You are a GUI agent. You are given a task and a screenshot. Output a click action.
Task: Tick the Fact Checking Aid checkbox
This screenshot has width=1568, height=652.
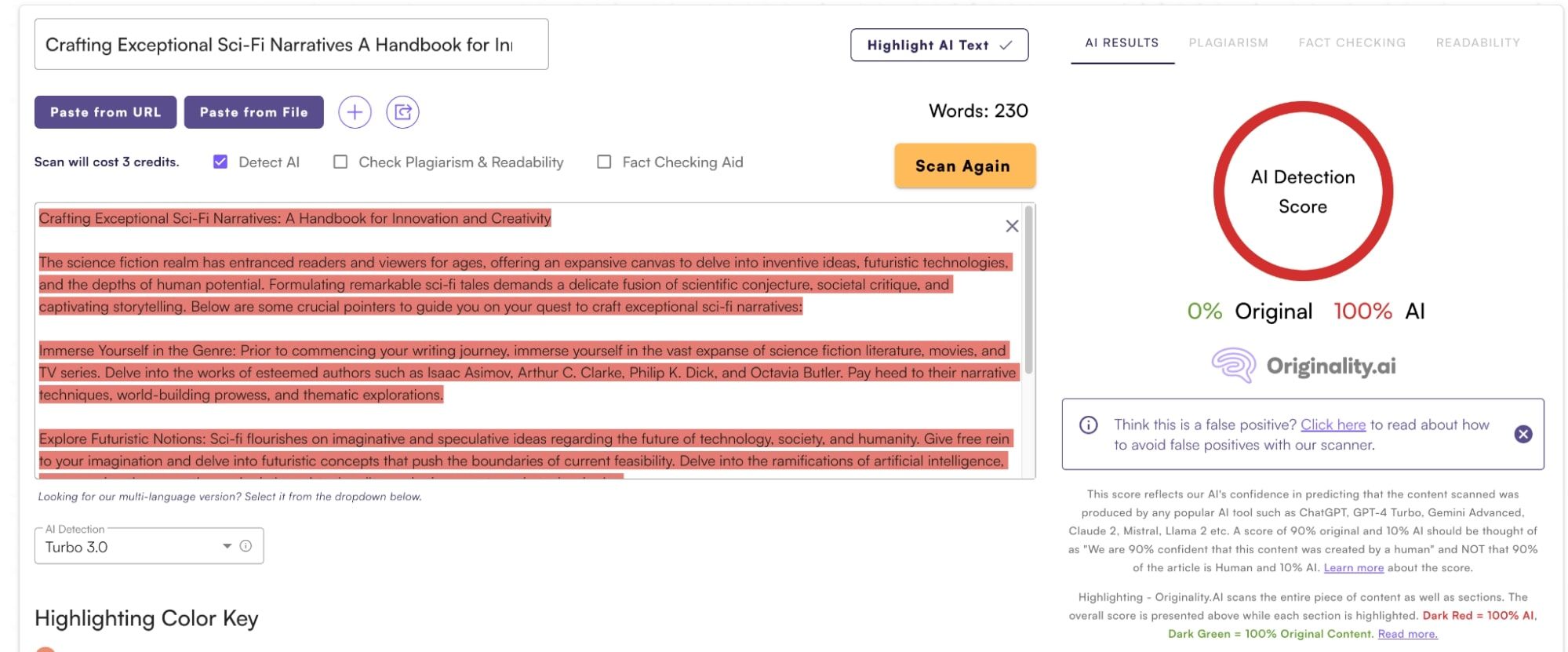(604, 162)
